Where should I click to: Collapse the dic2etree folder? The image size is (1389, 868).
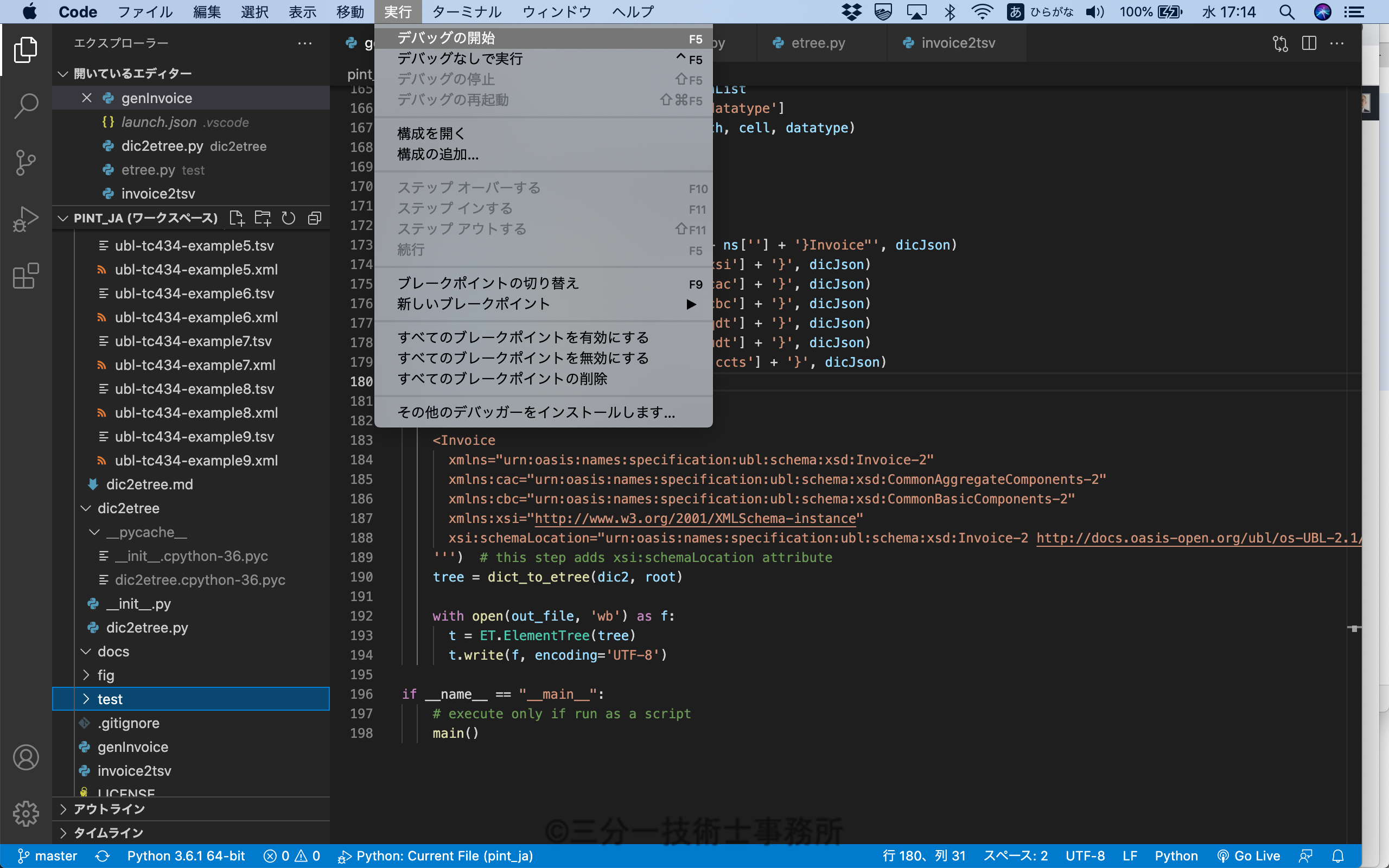pyautogui.click(x=86, y=508)
